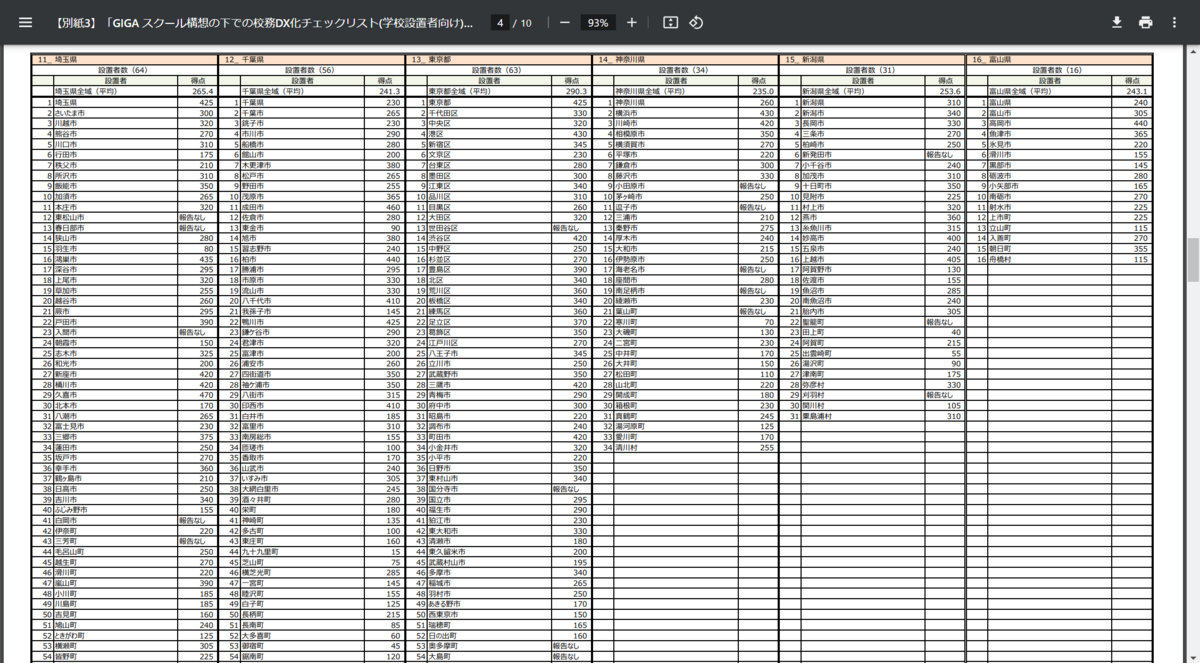Screen dimensions: 1200x663
Task: Select header "12_ 千葉県"
Action: (244, 60)
